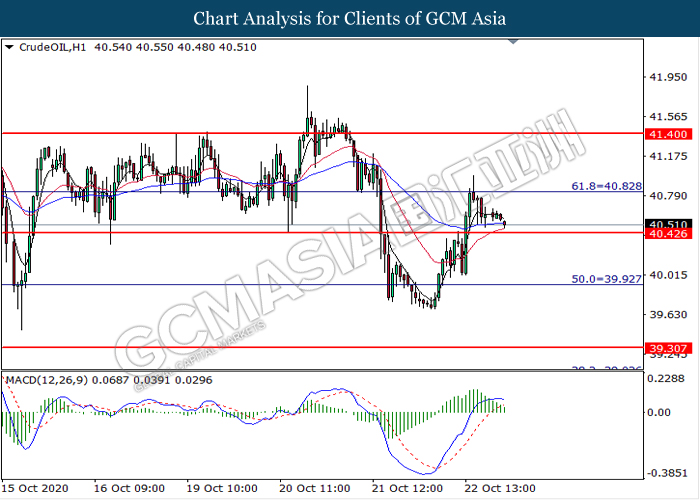Click the OHLC values 40.540 40.550 40.480 40.510
This screenshot has width=700, height=500.
click(175, 47)
